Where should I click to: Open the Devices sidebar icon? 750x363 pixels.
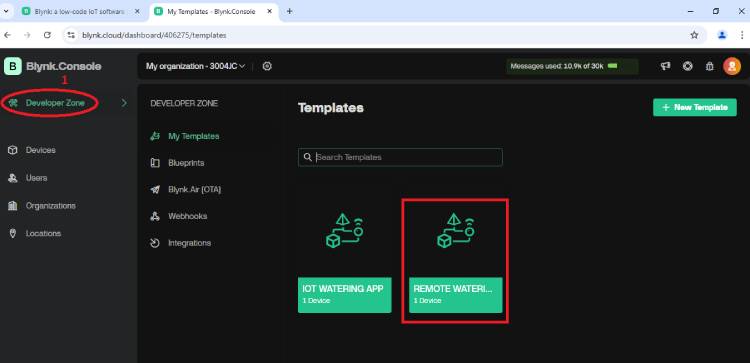(13, 150)
